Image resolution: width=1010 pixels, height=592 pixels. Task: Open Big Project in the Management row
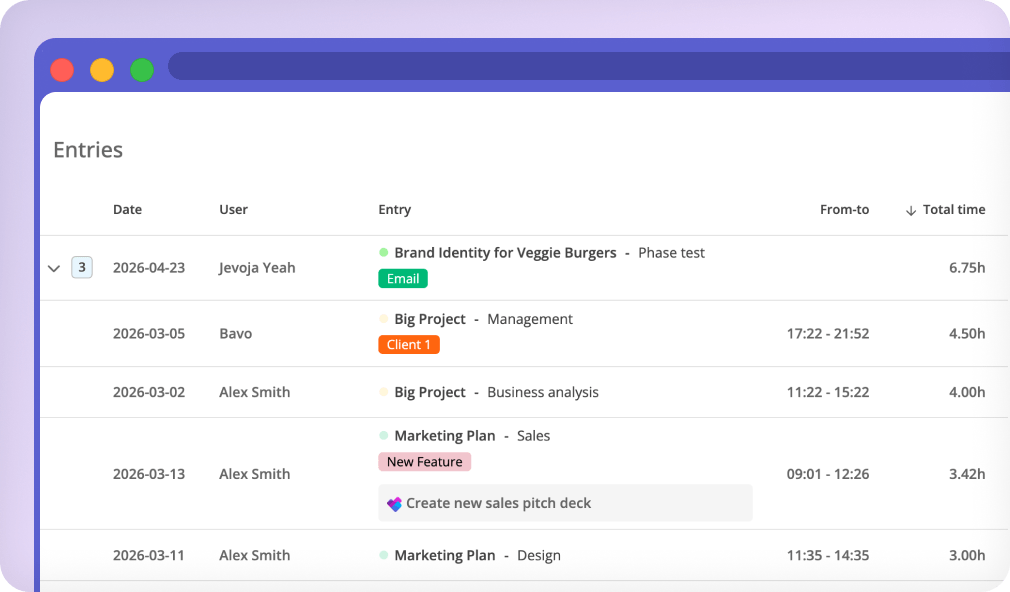tap(430, 320)
